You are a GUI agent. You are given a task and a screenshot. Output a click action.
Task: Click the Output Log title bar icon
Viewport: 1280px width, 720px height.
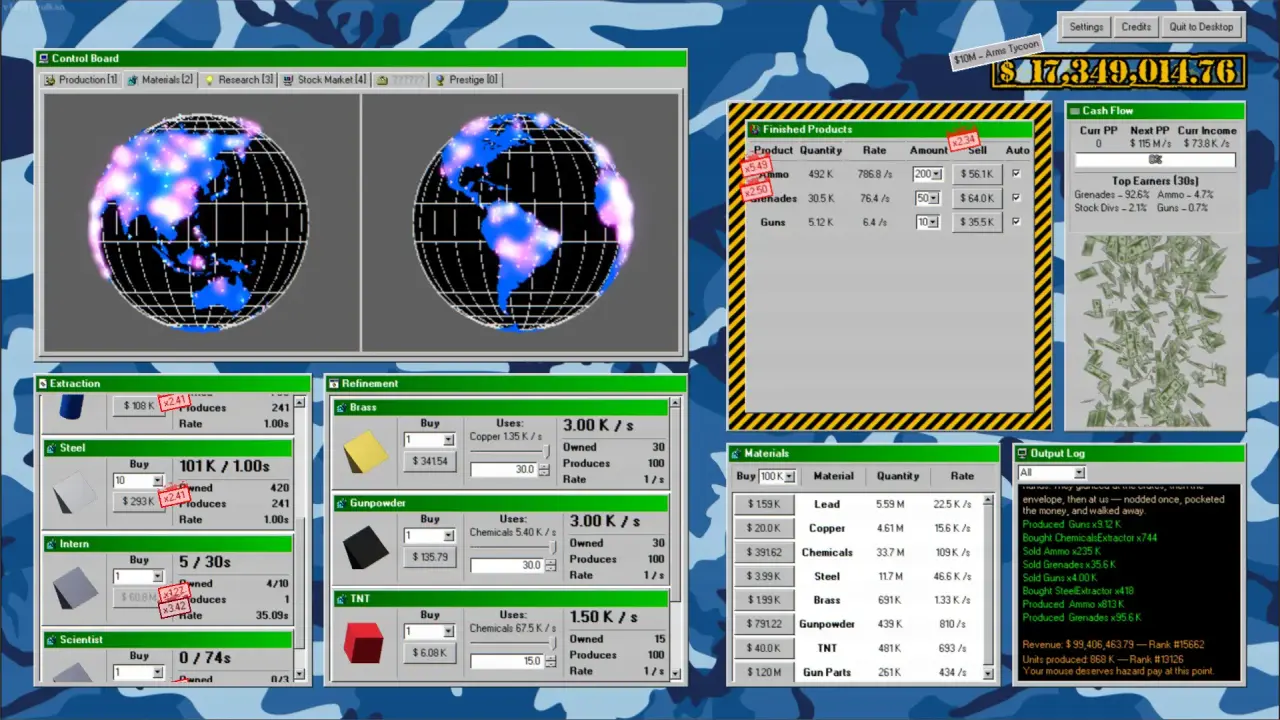(1021, 454)
